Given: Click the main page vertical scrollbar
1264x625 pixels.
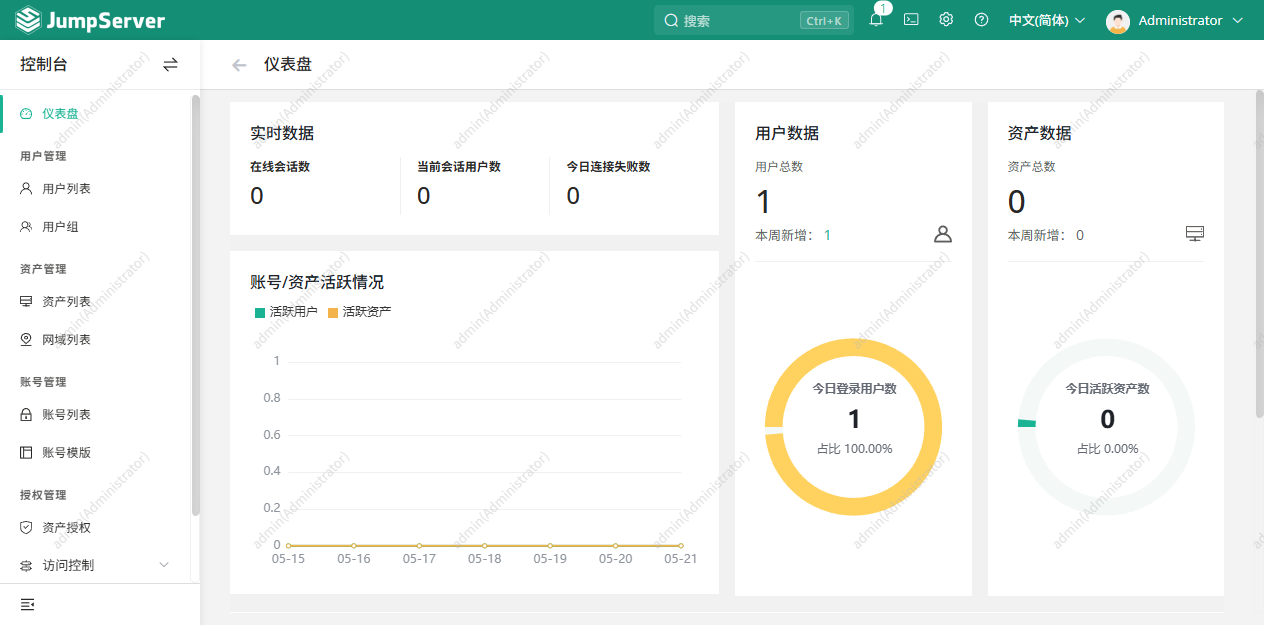Looking at the screenshot, I should pos(1259,255).
